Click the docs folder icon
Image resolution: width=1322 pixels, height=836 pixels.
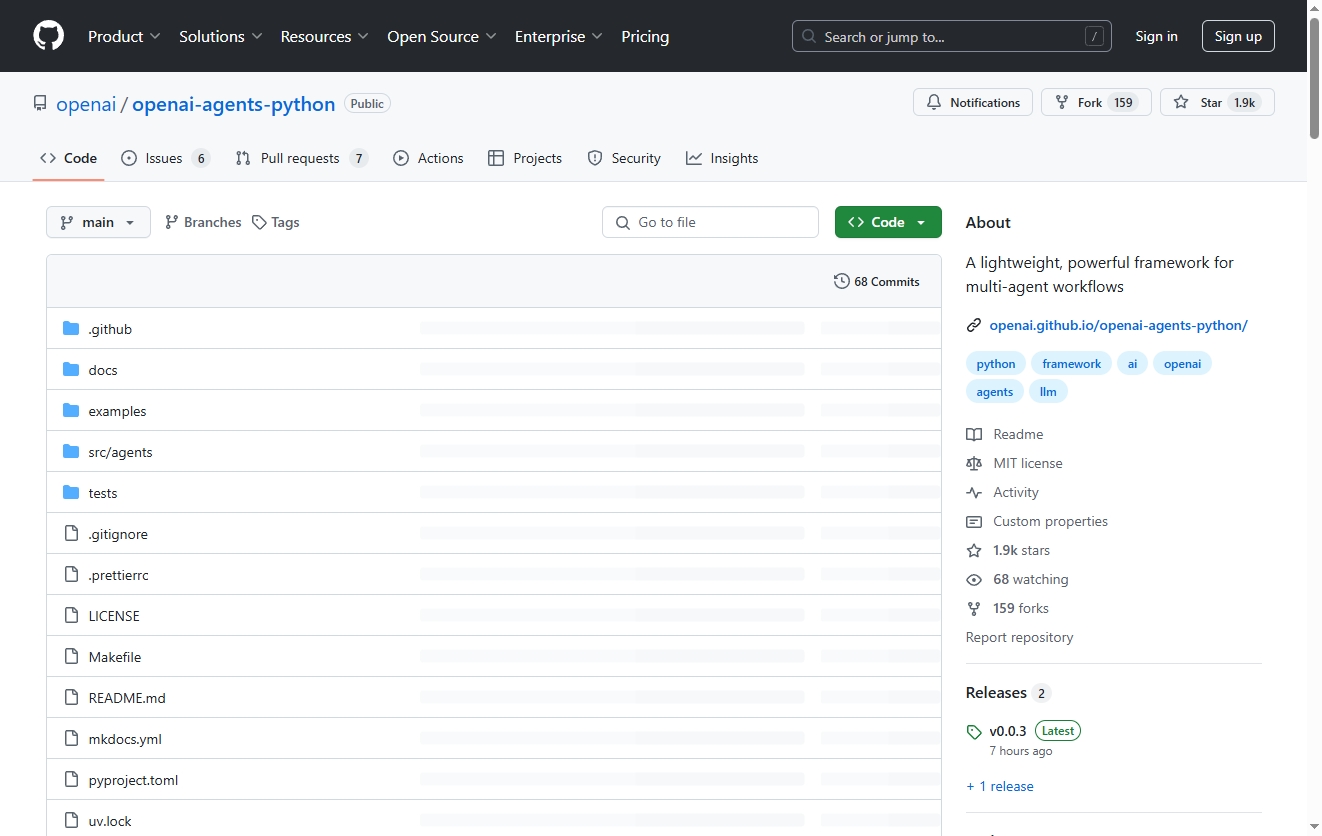[x=71, y=370]
